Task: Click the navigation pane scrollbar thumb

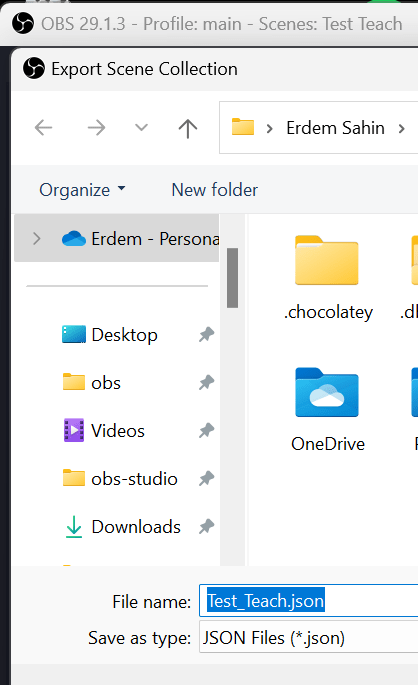Action: pyautogui.click(x=232, y=278)
